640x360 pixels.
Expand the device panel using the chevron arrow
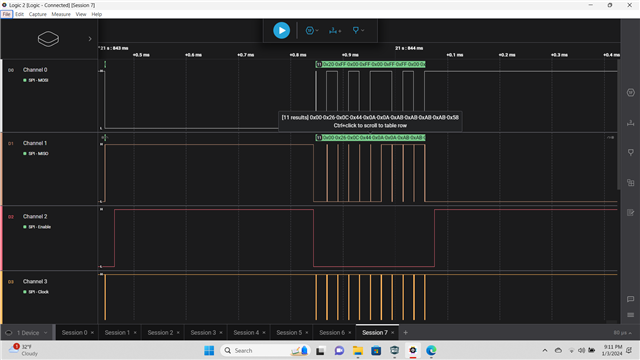[90, 39]
